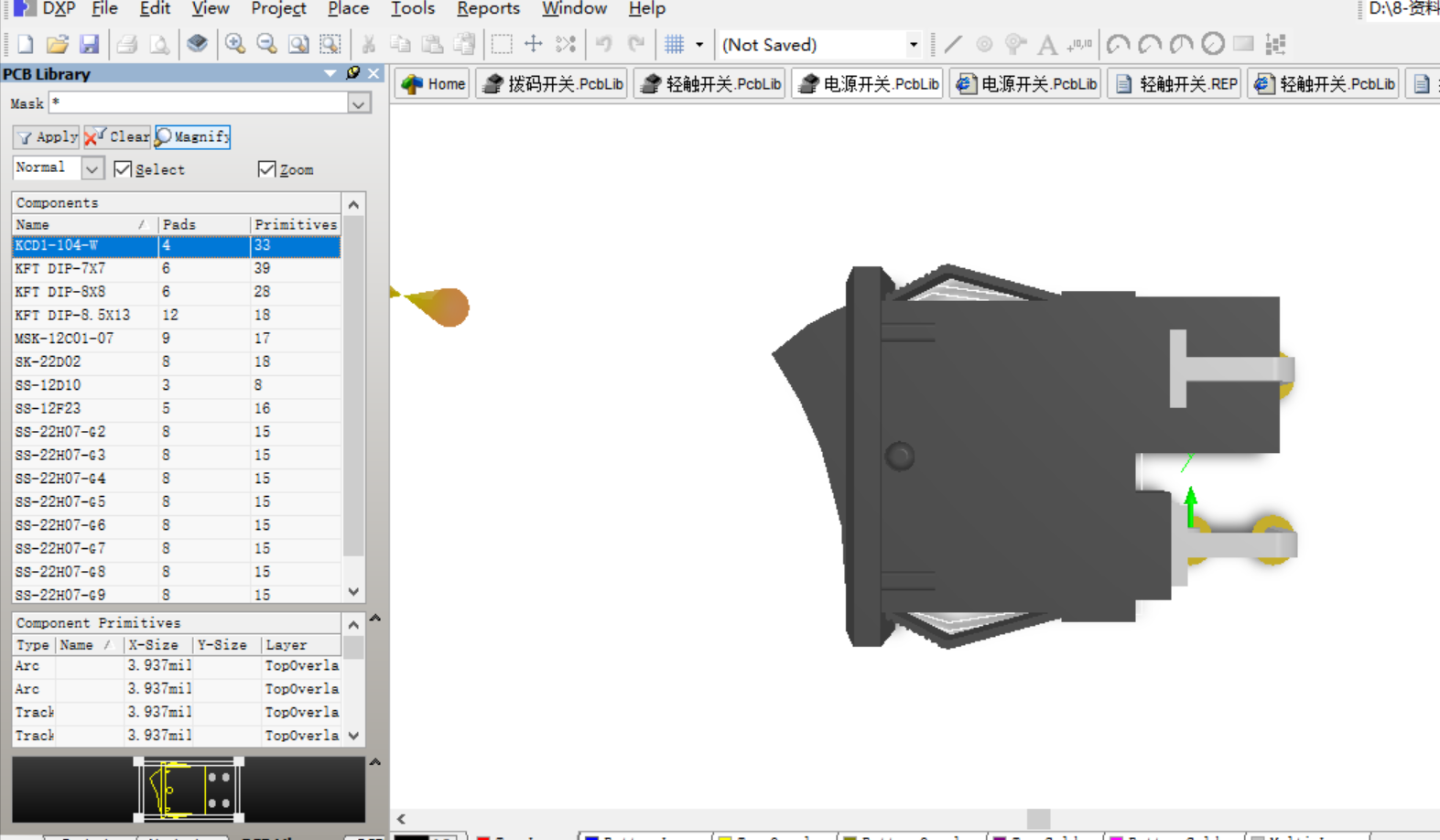Select inside area with dashed rectangle tool
The width and height of the screenshot is (1440, 840).
tap(501, 44)
